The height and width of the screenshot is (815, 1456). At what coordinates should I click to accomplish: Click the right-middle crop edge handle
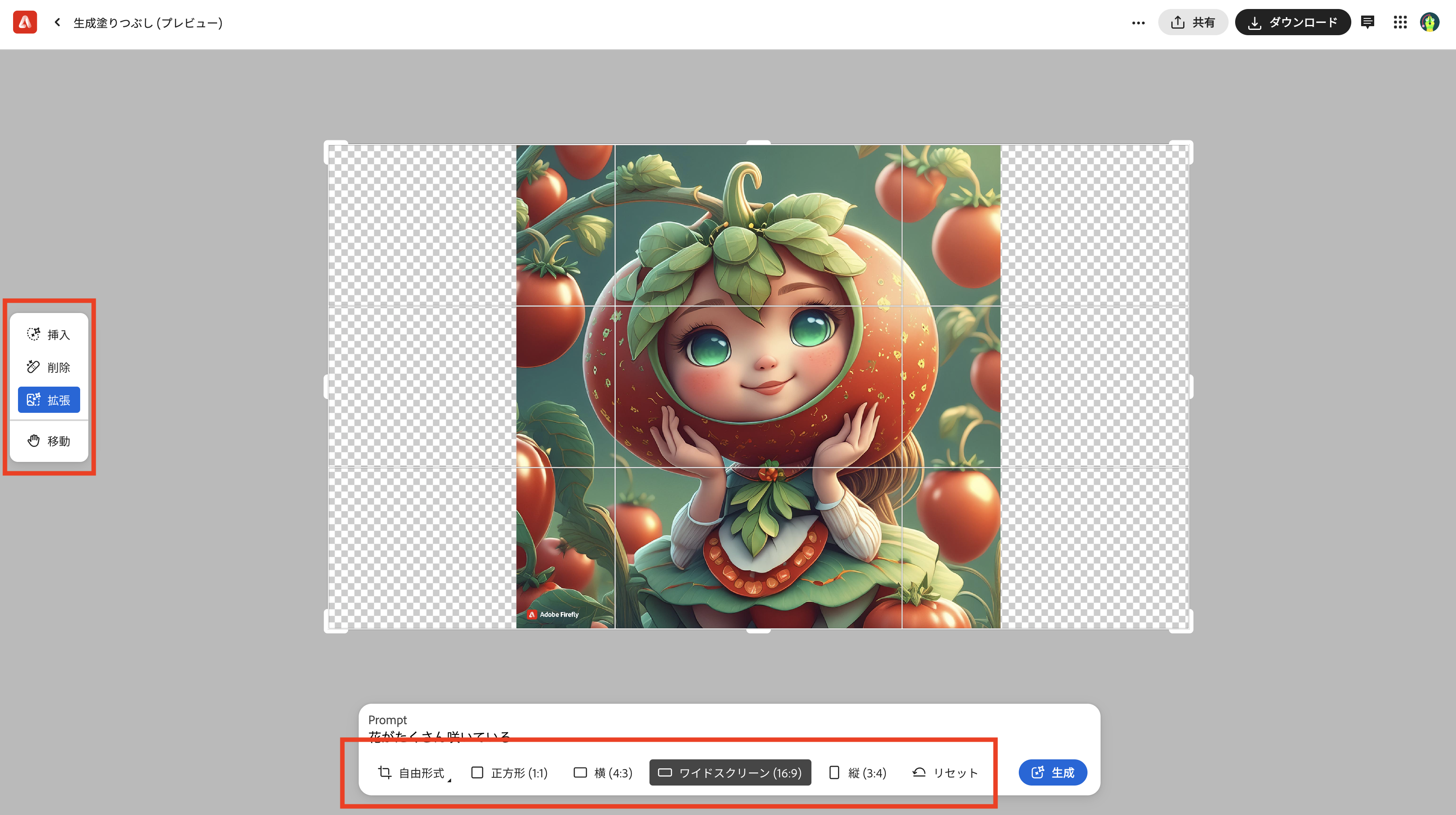1190,387
